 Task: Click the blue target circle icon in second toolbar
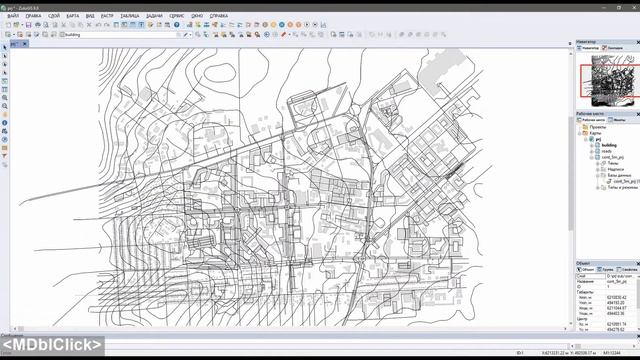pyautogui.click(x=267, y=35)
